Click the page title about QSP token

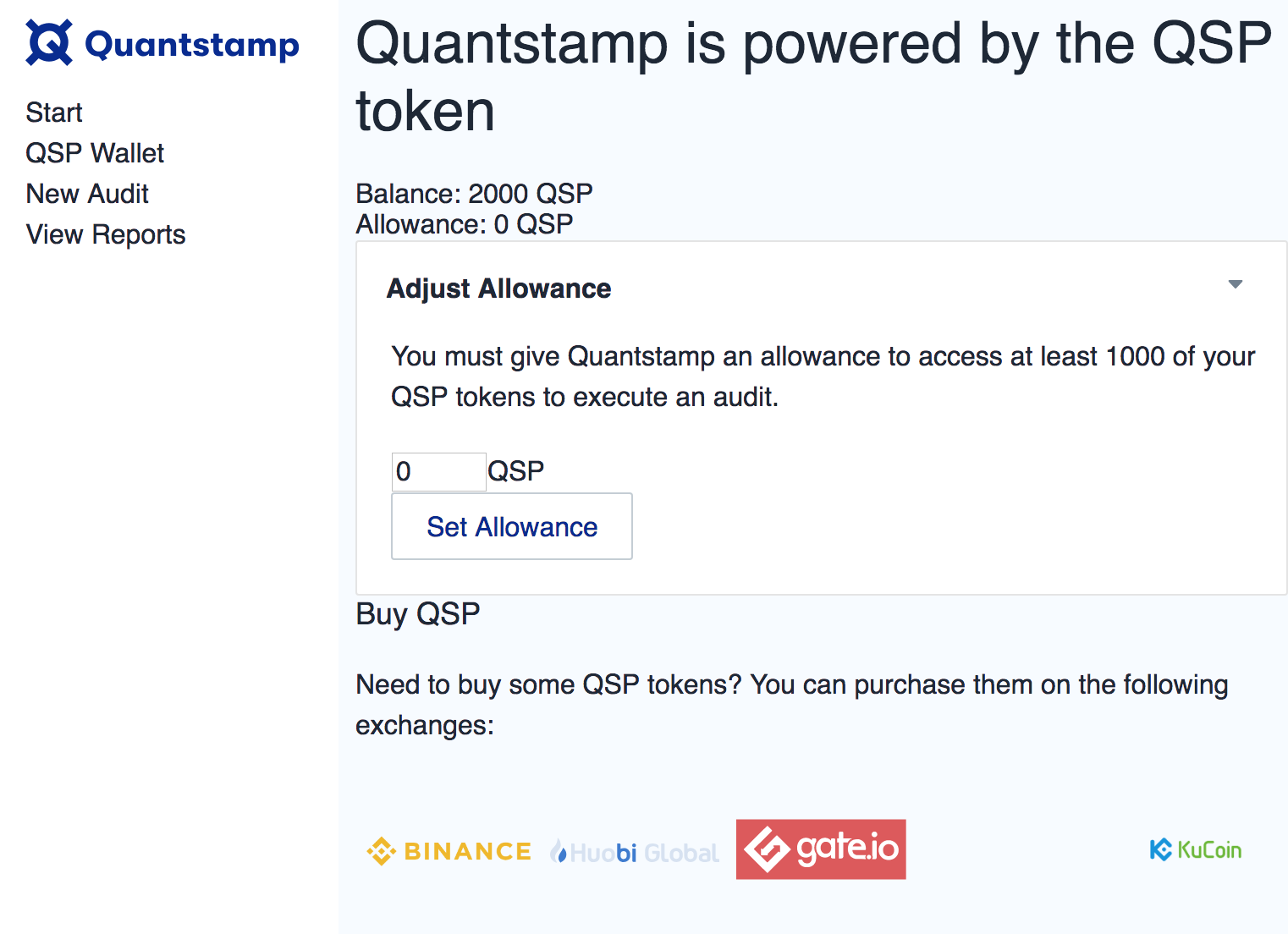click(x=813, y=77)
